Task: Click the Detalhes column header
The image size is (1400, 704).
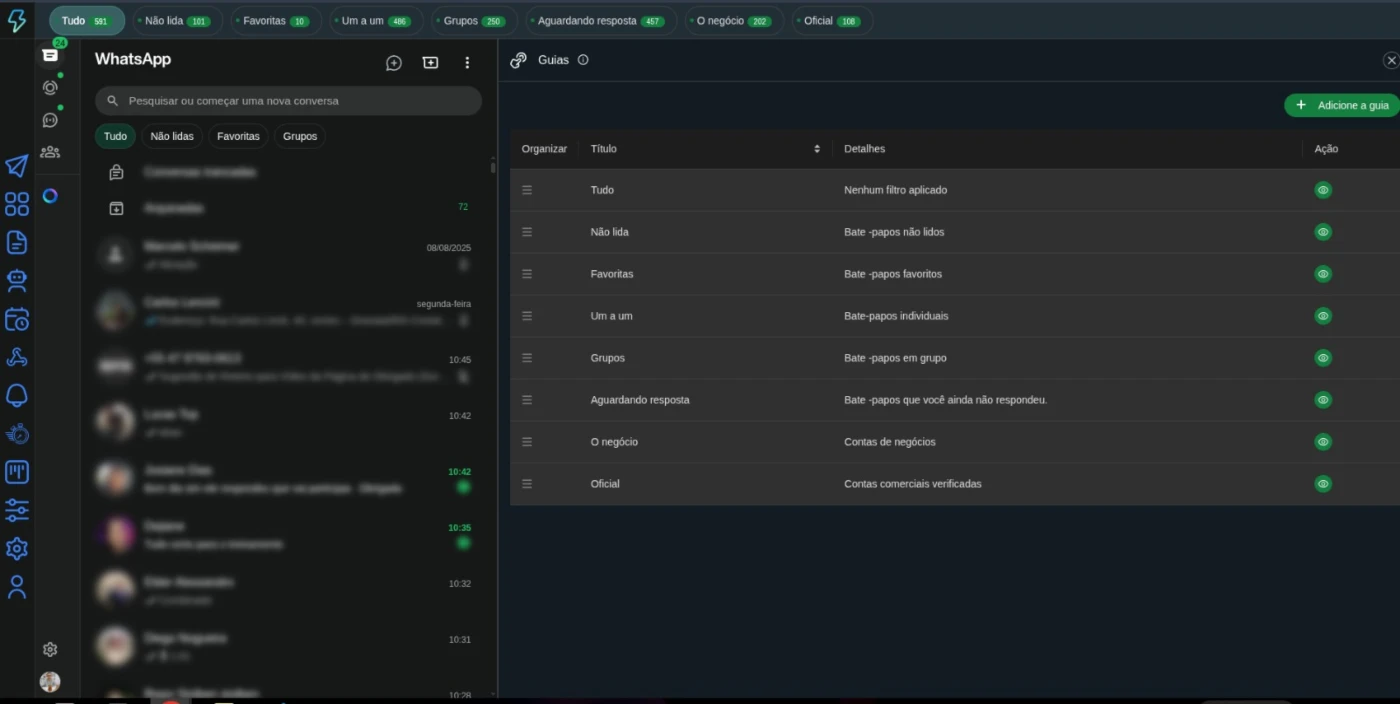Action: pos(864,149)
